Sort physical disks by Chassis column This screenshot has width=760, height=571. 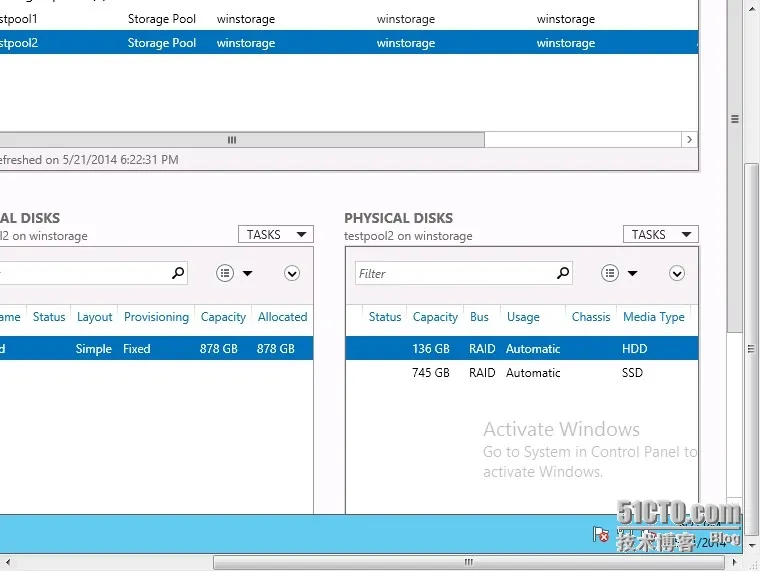click(591, 317)
